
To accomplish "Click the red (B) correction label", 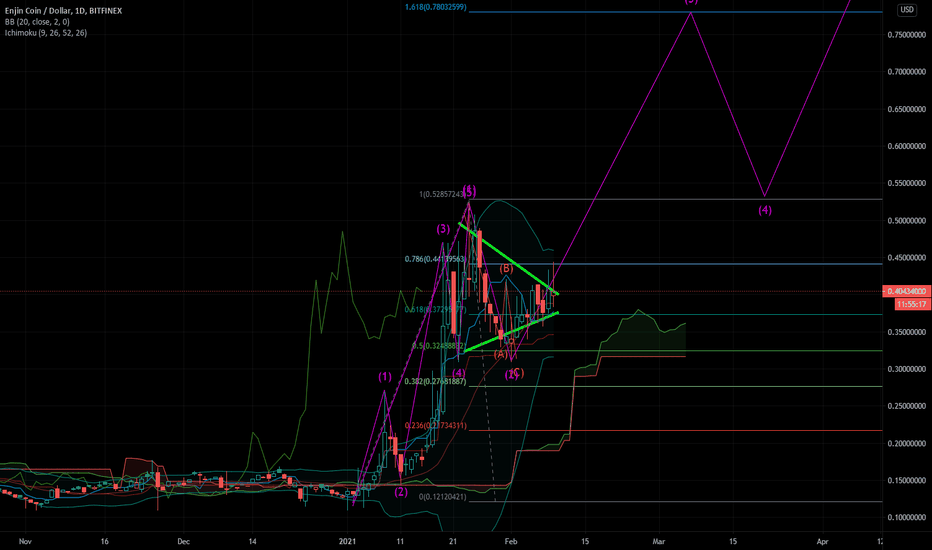I will (x=506, y=268).
